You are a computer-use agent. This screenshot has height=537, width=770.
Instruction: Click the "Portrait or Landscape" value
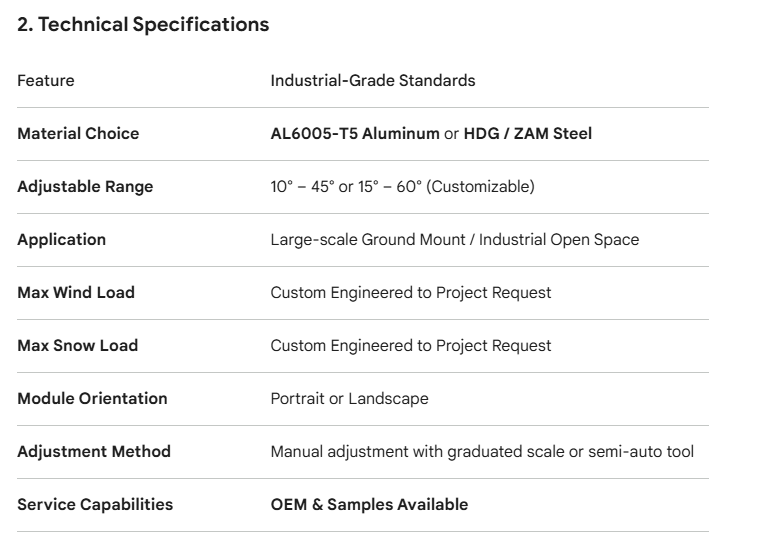point(349,398)
